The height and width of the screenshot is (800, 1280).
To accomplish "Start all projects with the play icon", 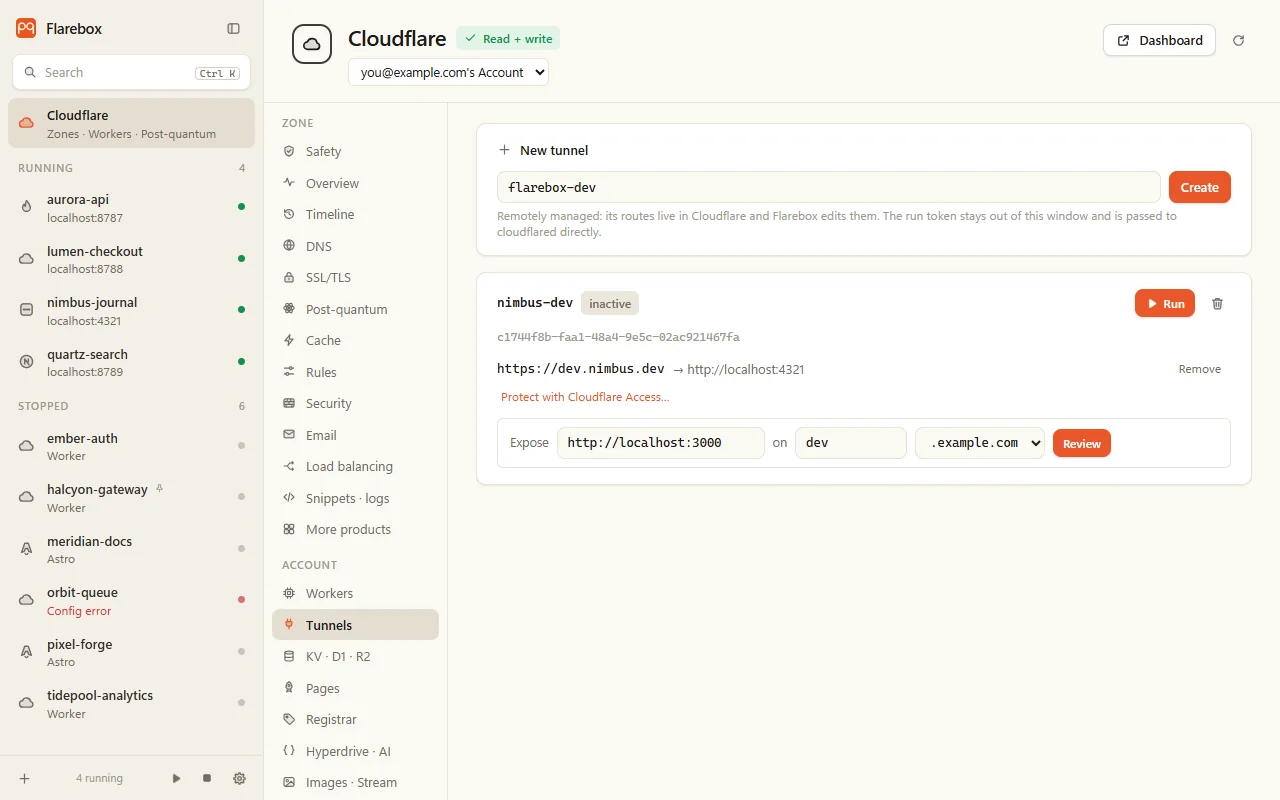I will coord(177,778).
